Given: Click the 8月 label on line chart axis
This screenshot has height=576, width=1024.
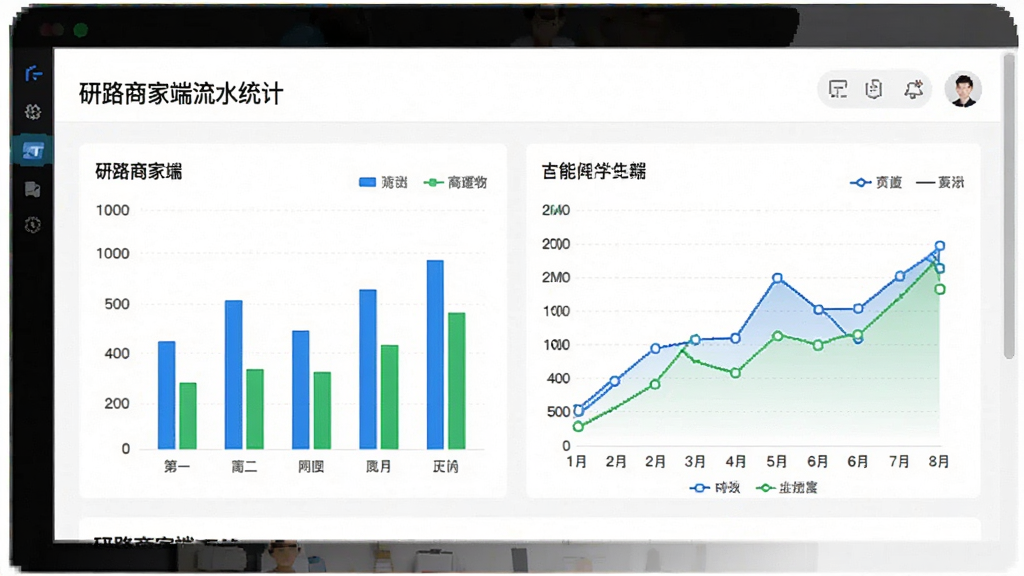Looking at the screenshot, I should coord(938,462).
